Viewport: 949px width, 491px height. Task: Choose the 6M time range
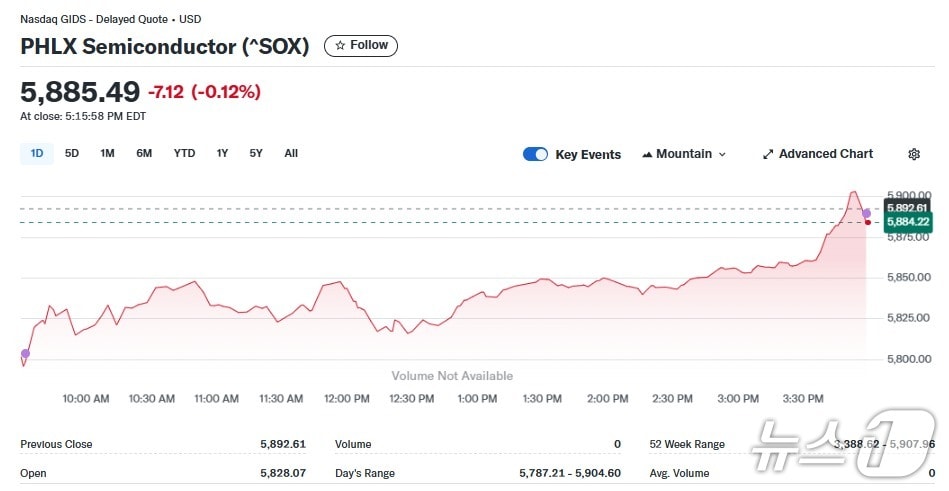click(144, 153)
